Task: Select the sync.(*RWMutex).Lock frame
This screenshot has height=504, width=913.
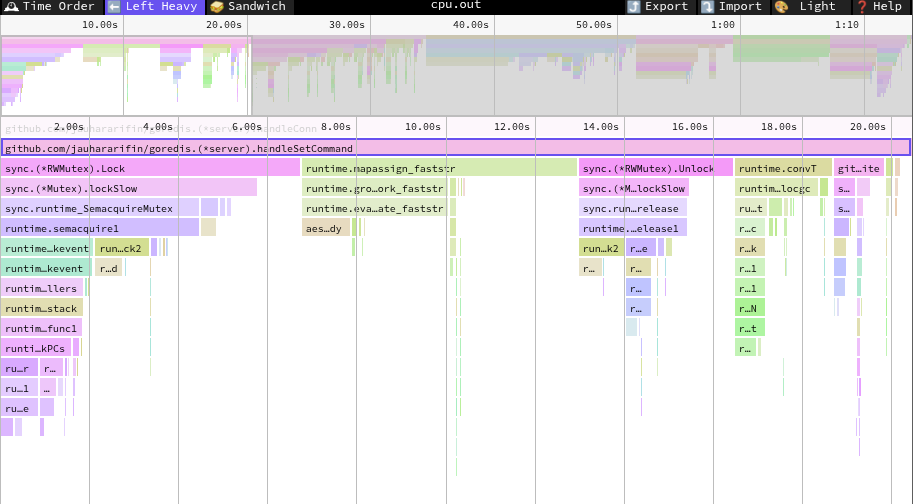Action: pyautogui.click(x=150, y=168)
